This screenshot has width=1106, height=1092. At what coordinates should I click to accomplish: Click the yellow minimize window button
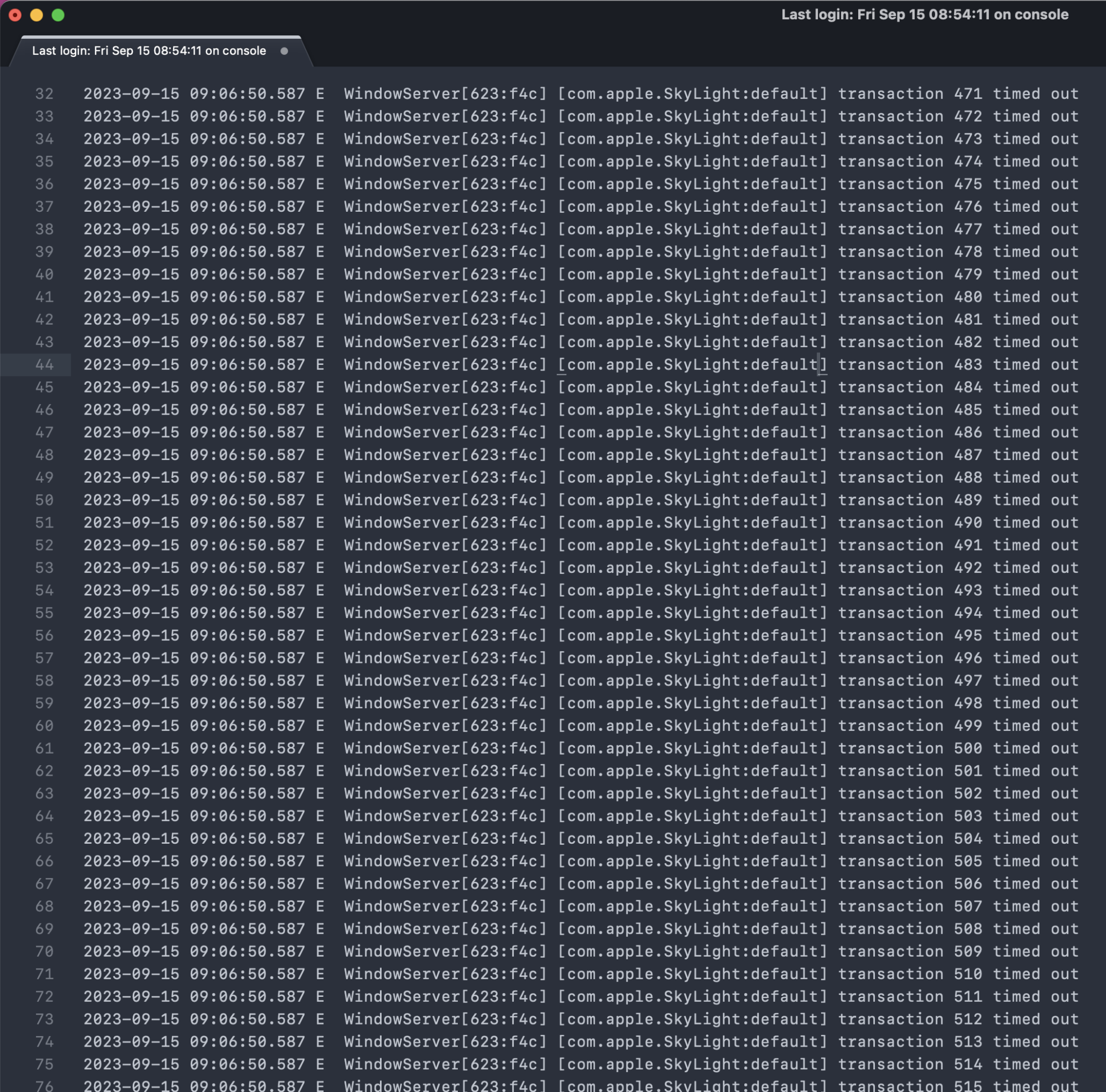pos(36,15)
